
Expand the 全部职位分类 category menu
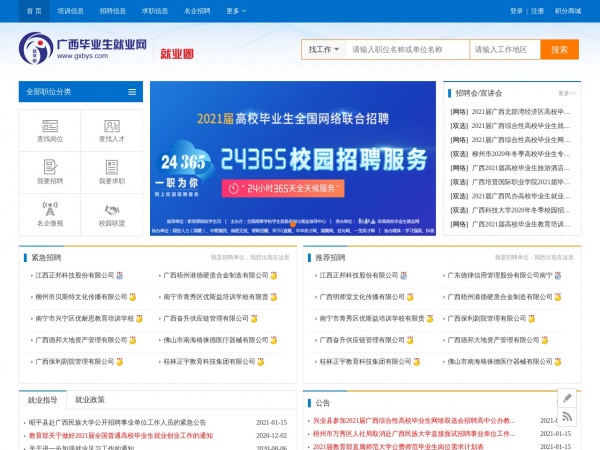[80, 91]
